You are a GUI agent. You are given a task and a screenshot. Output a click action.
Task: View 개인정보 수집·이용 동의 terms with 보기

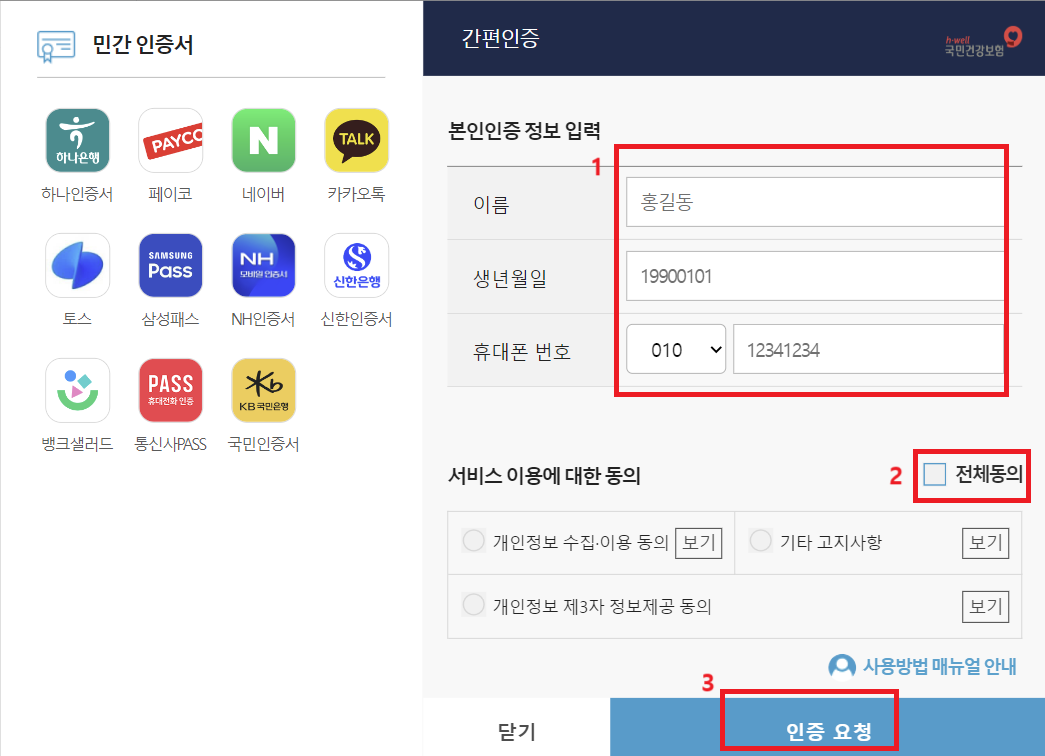[x=698, y=543]
